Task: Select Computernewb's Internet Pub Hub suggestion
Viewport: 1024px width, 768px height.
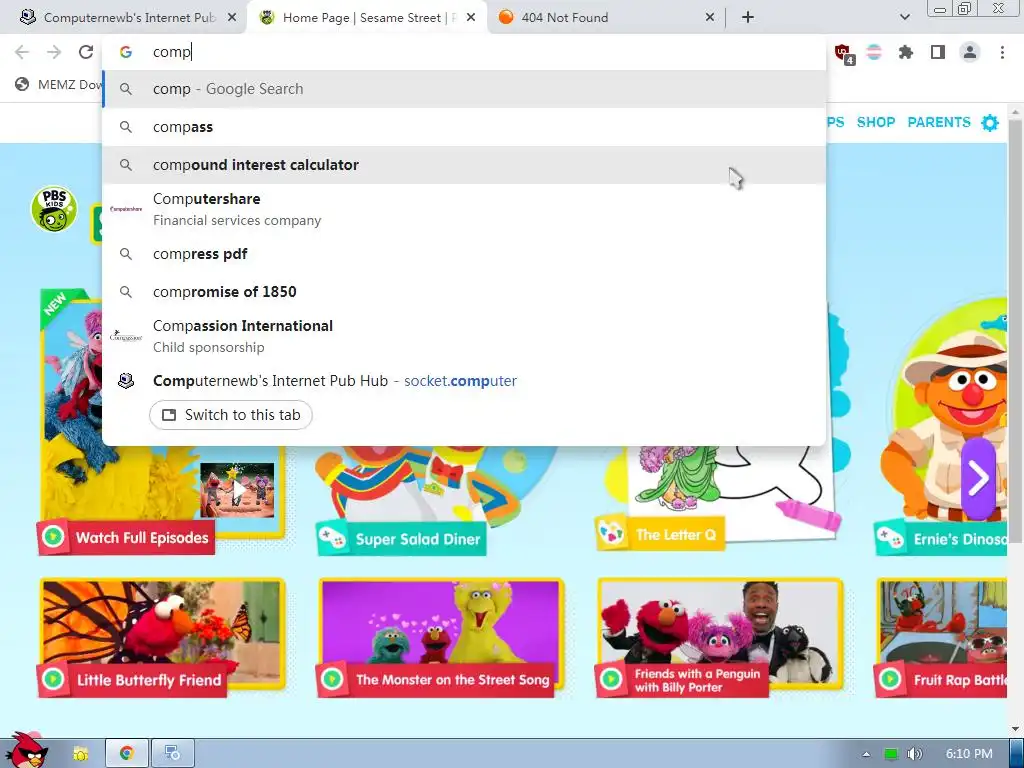Action: (464, 381)
